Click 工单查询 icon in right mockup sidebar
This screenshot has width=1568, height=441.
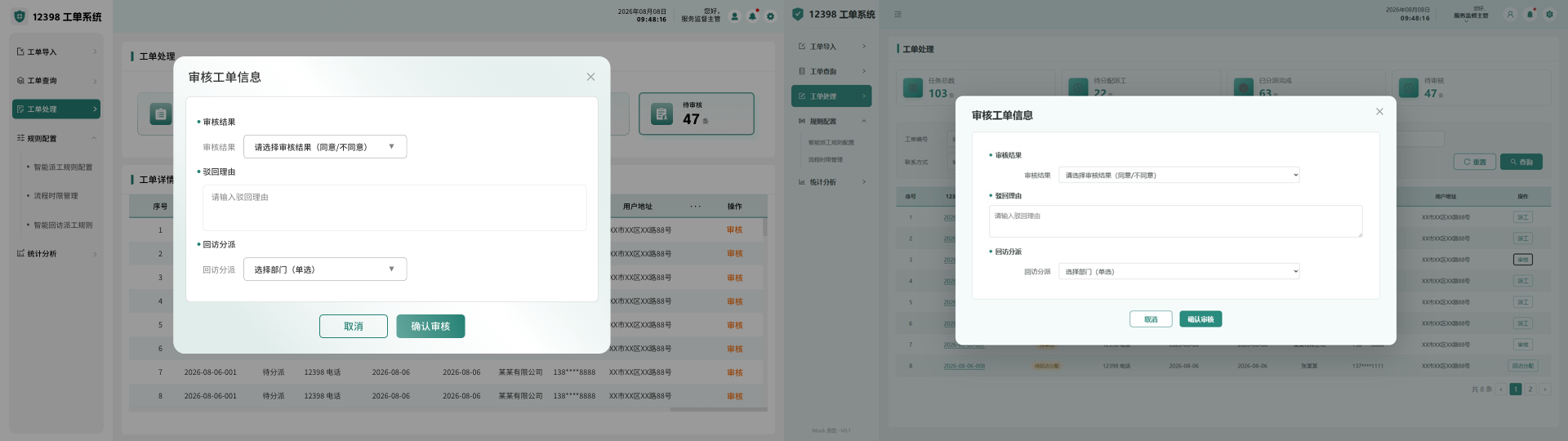coord(802,71)
